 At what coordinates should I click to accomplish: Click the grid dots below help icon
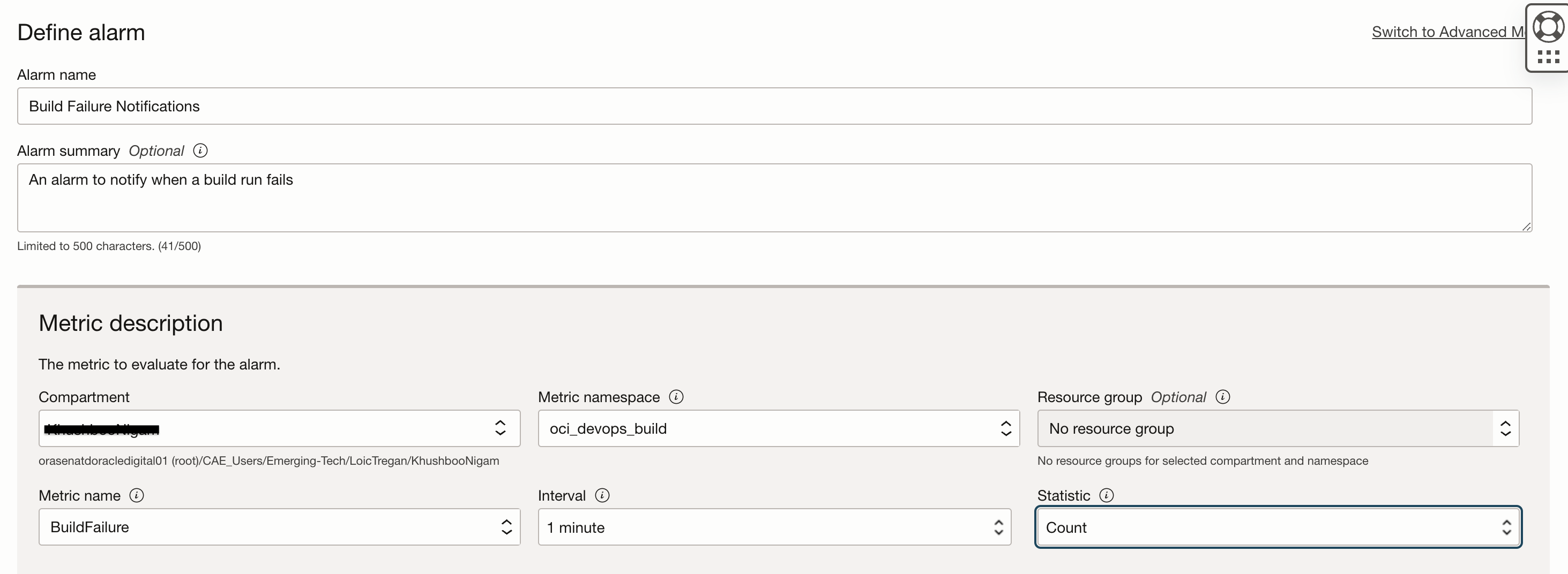click(1548, 57)
